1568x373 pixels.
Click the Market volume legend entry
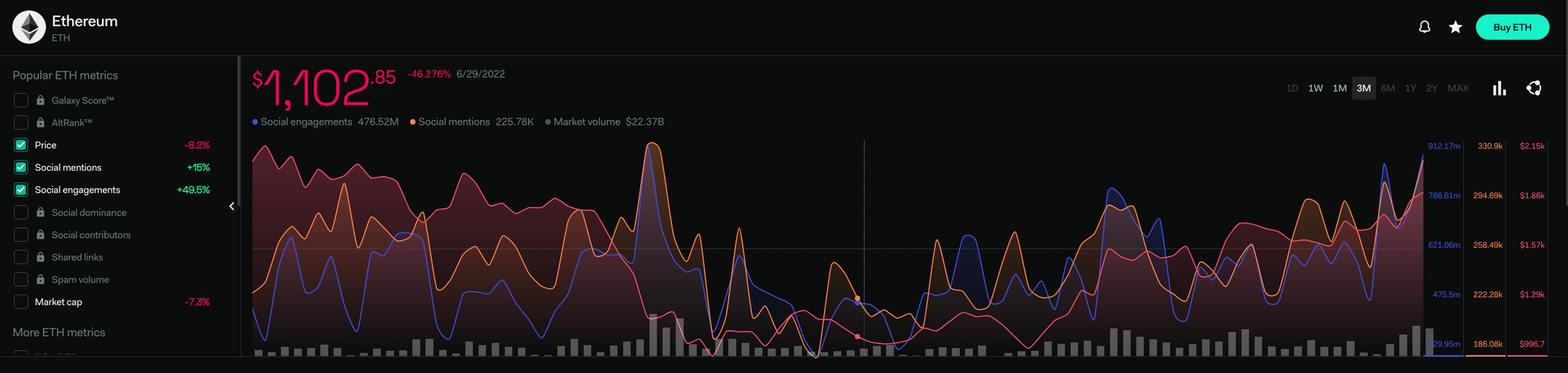pyautogui.click(x=604, y=122)
